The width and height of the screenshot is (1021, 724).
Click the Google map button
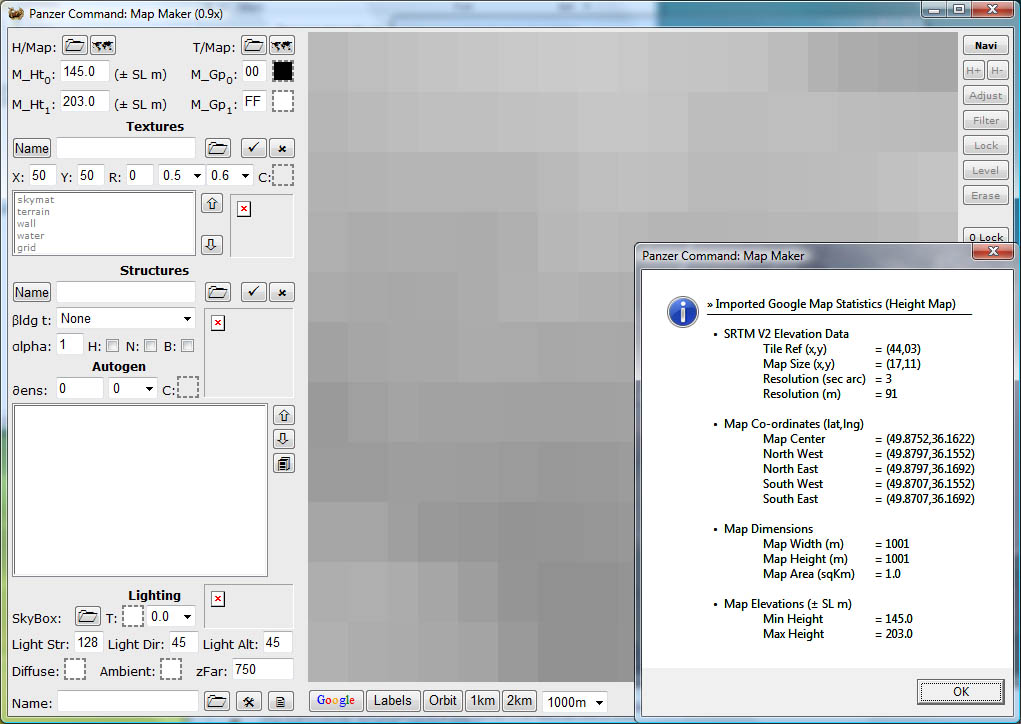click(x=336, y=701)
